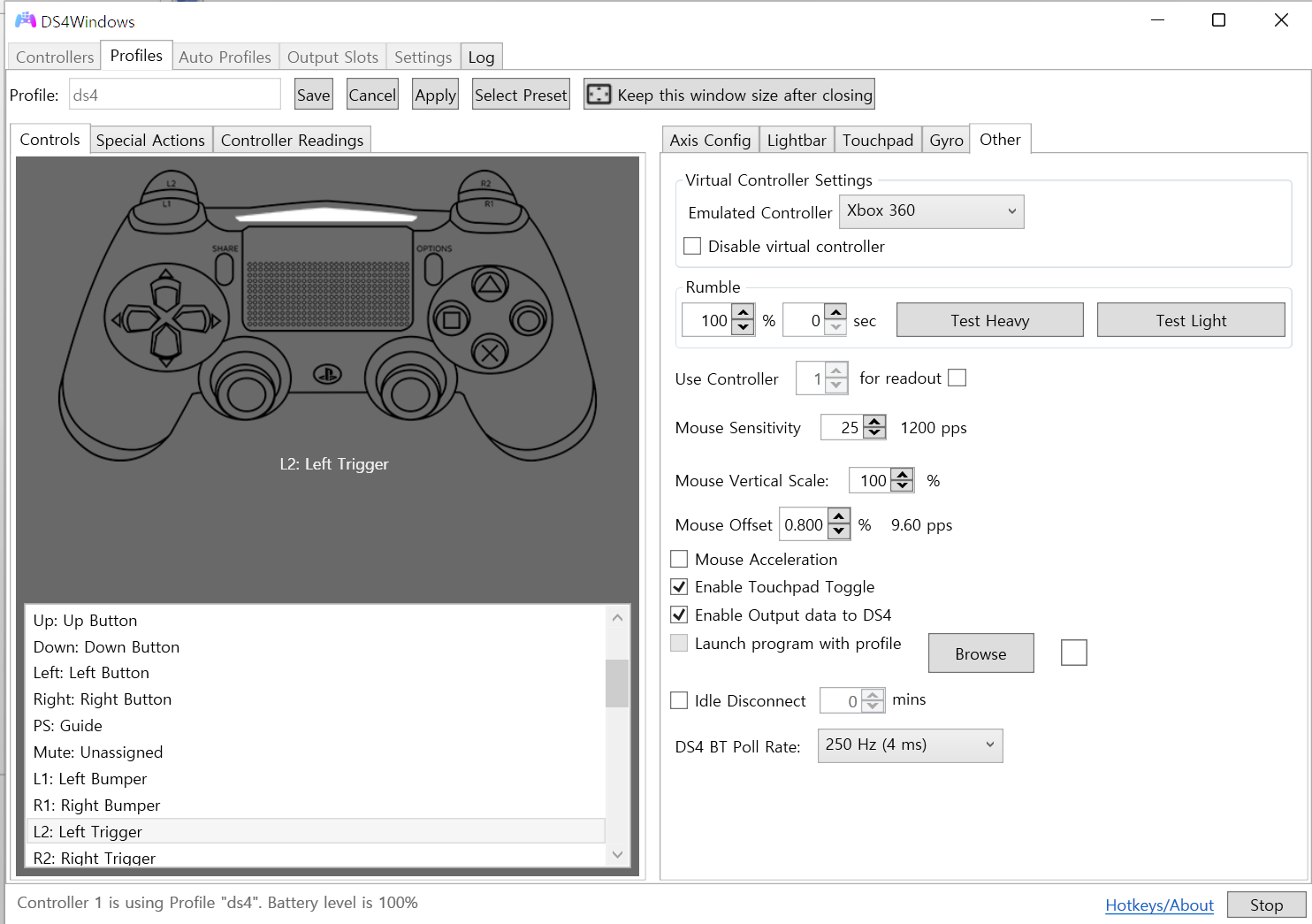Open the Gyro tab
Screen dimensions: 1312x924
[x=946, y=140]
